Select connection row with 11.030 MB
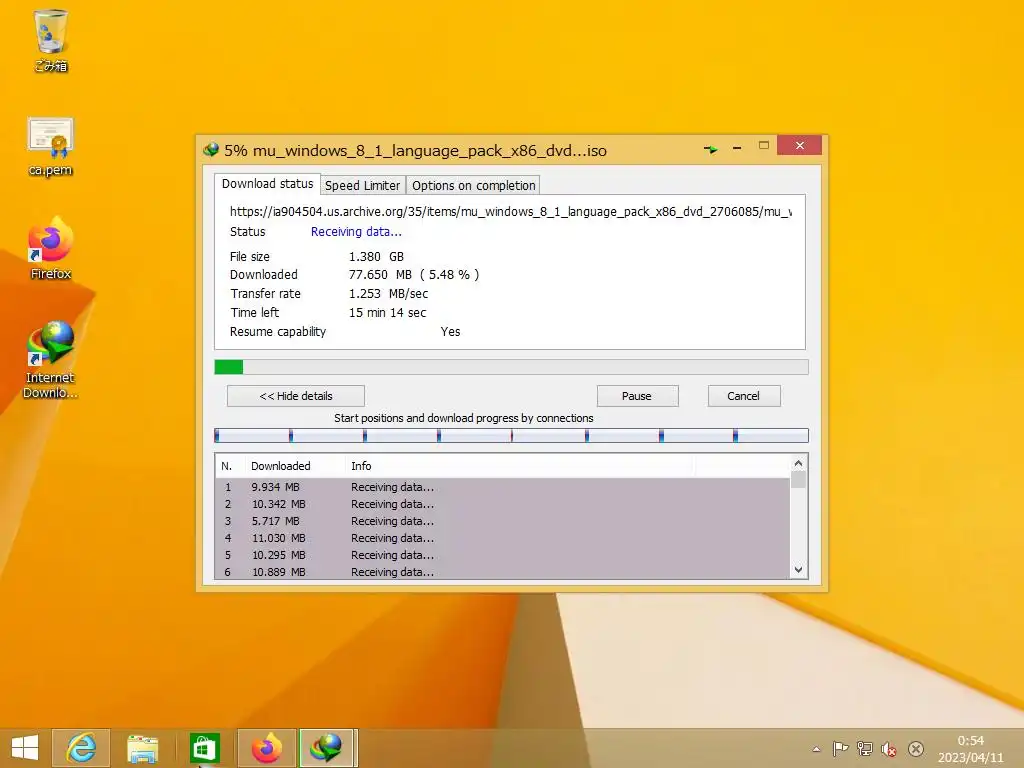This screenshot has height=768, width=1024. pyautogui.click(x=502, y=538)
